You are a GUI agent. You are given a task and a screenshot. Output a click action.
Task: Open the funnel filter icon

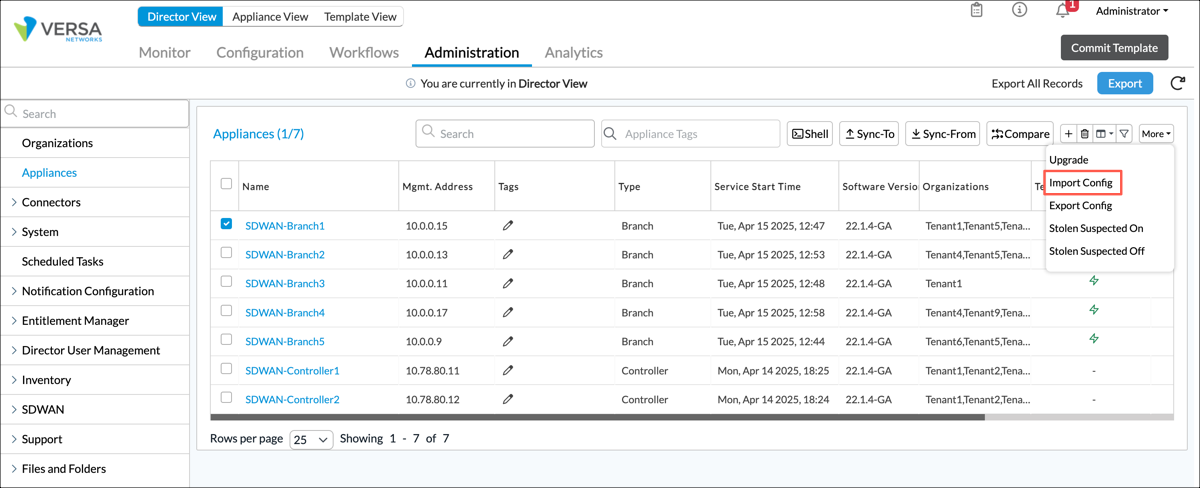pos(1124,134)
